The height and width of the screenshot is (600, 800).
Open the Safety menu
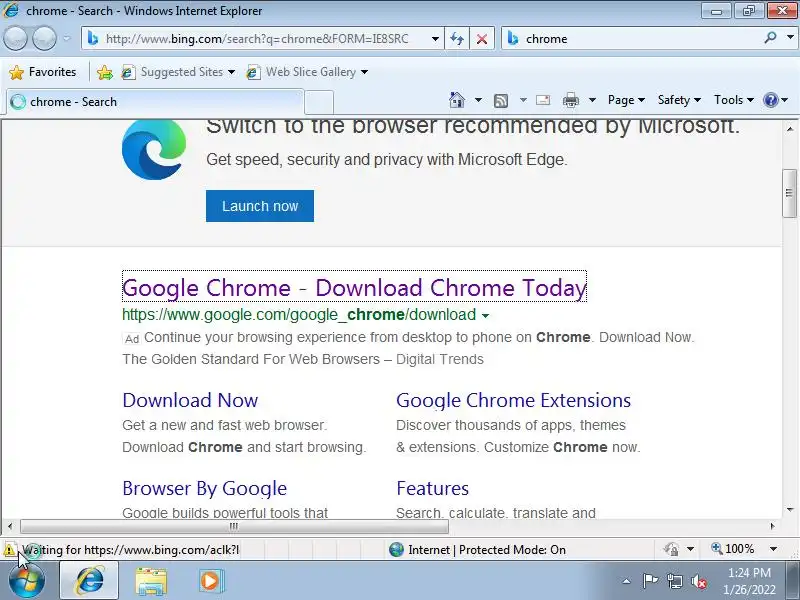679,100
